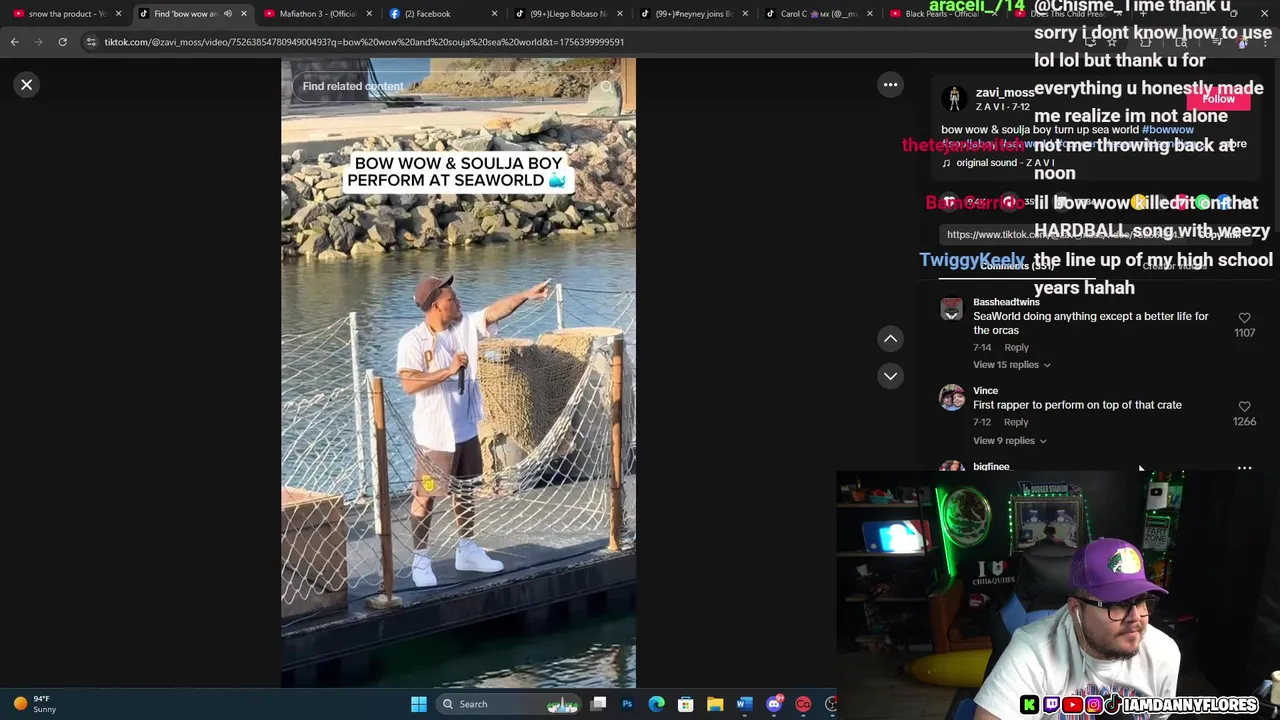Switch to the Carol C TikTok tab
The width and height of the screenshot is (1280, 720).
(818, 14)
